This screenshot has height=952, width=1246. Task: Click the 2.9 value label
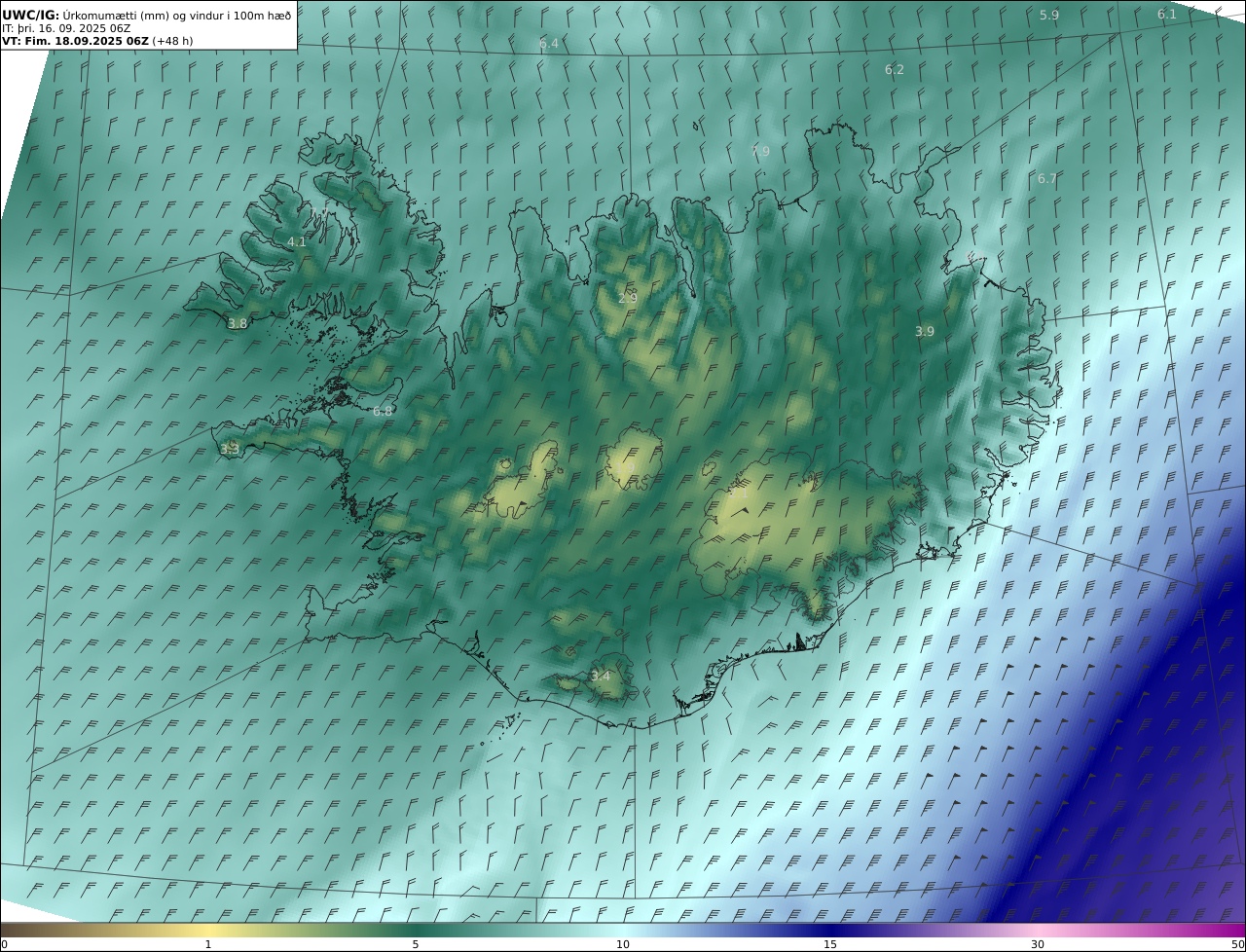coord(628,297)
